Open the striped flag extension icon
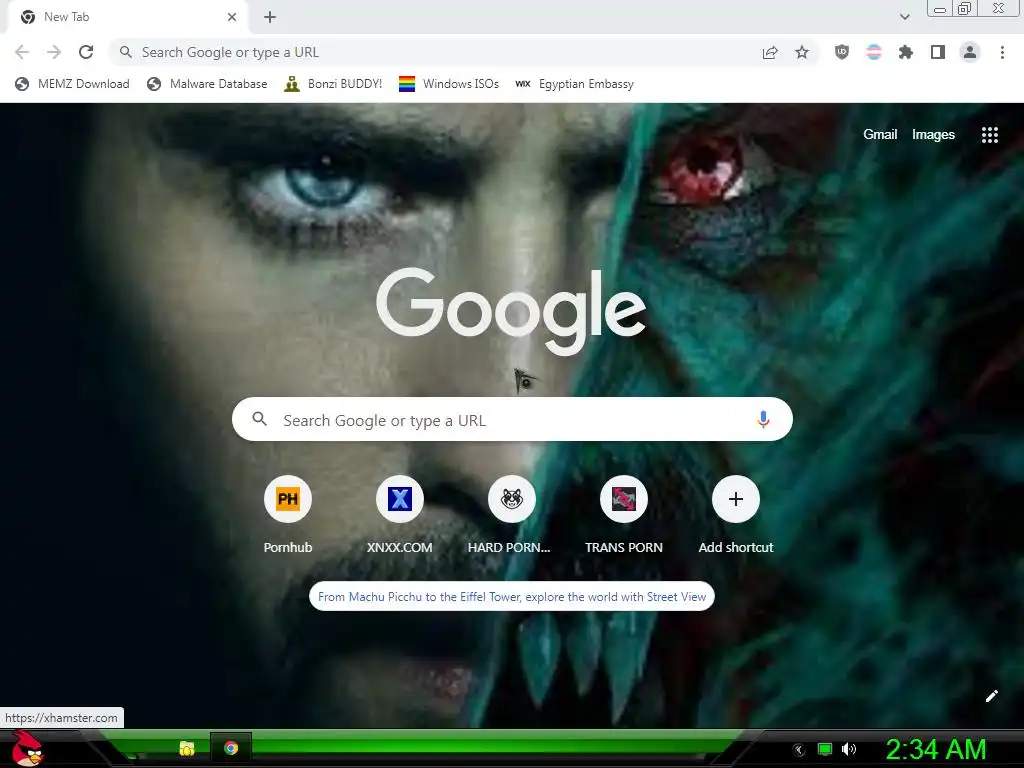 click(874, 52)
